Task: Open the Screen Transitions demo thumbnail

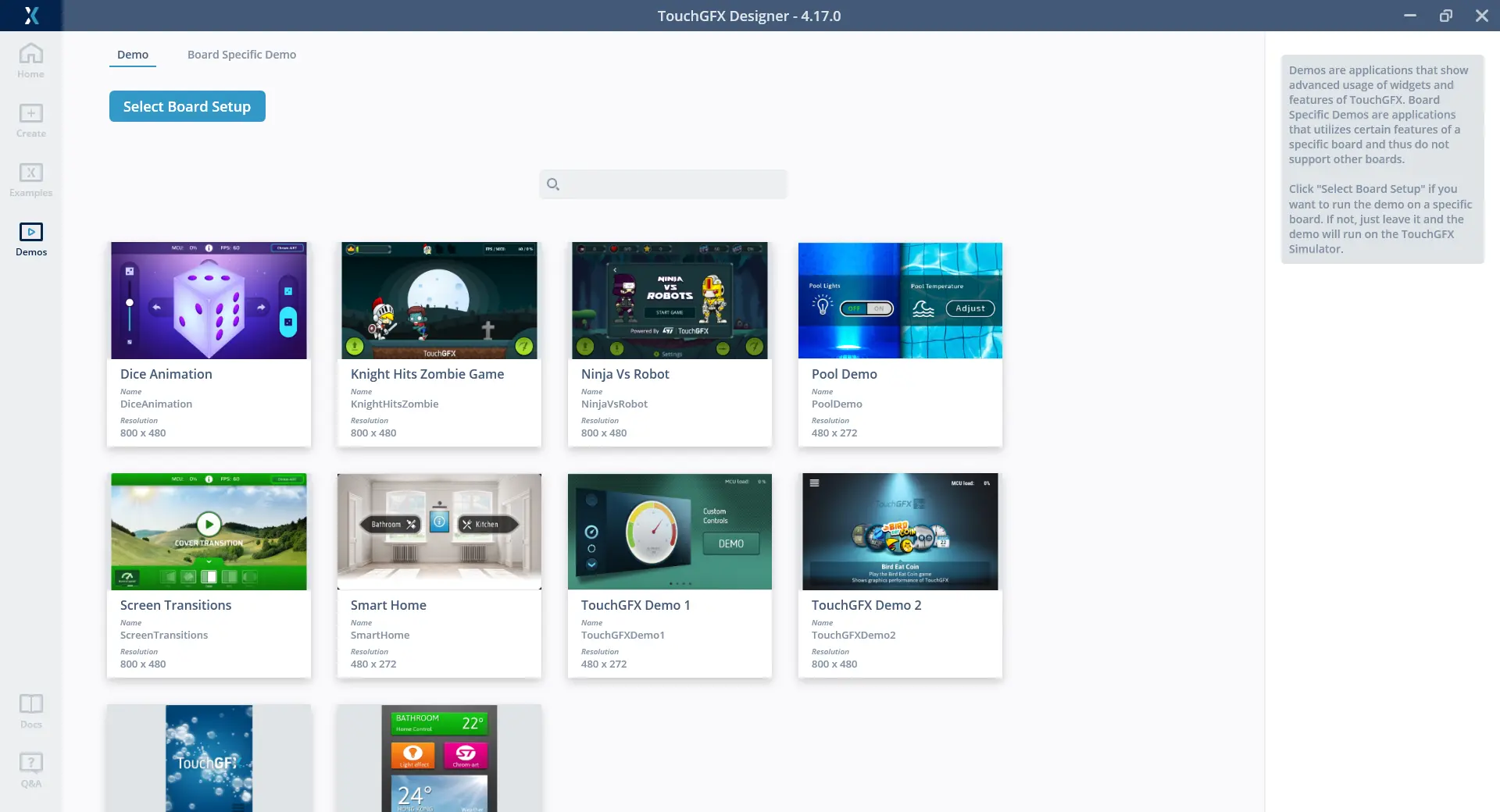Action: [x=209, y=532]
